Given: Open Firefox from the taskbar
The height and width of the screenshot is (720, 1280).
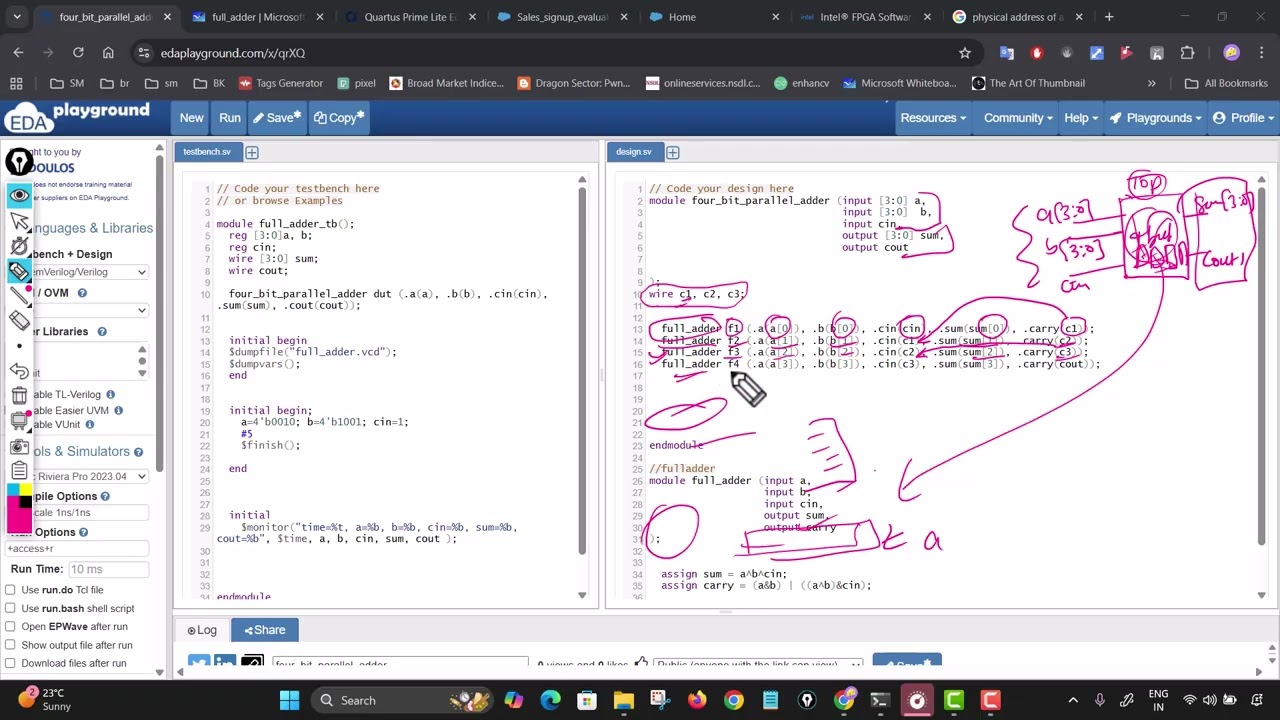Looking at the screenshot, I should (697, 700).
